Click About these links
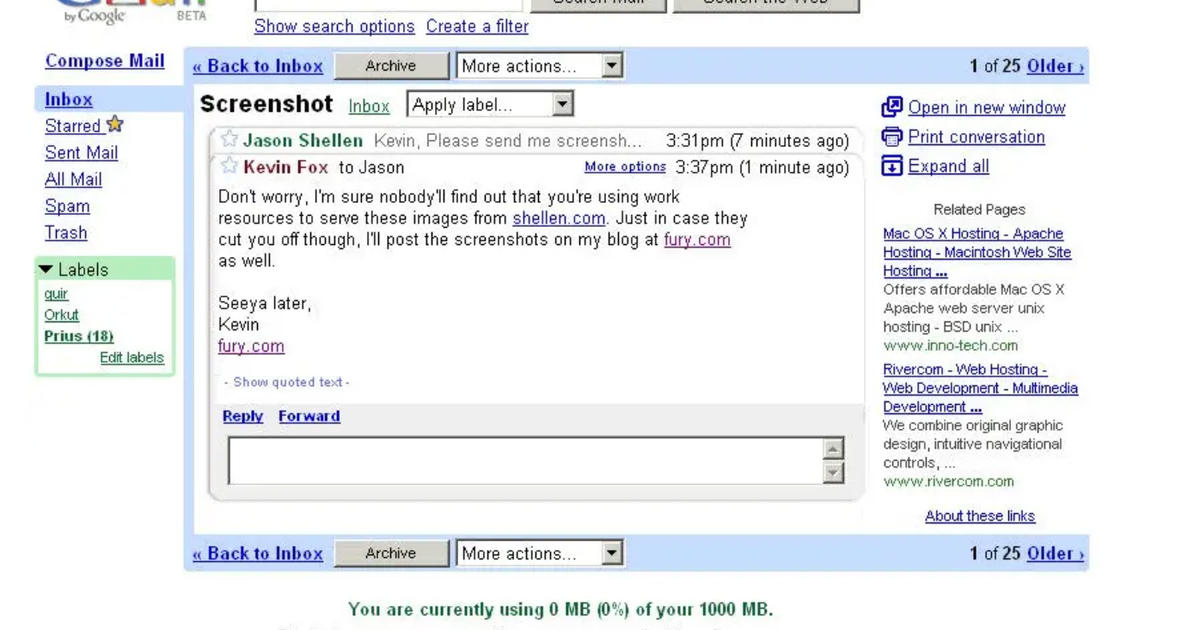The height and width of the screenshot is (630, 1200). coord(980,516)
